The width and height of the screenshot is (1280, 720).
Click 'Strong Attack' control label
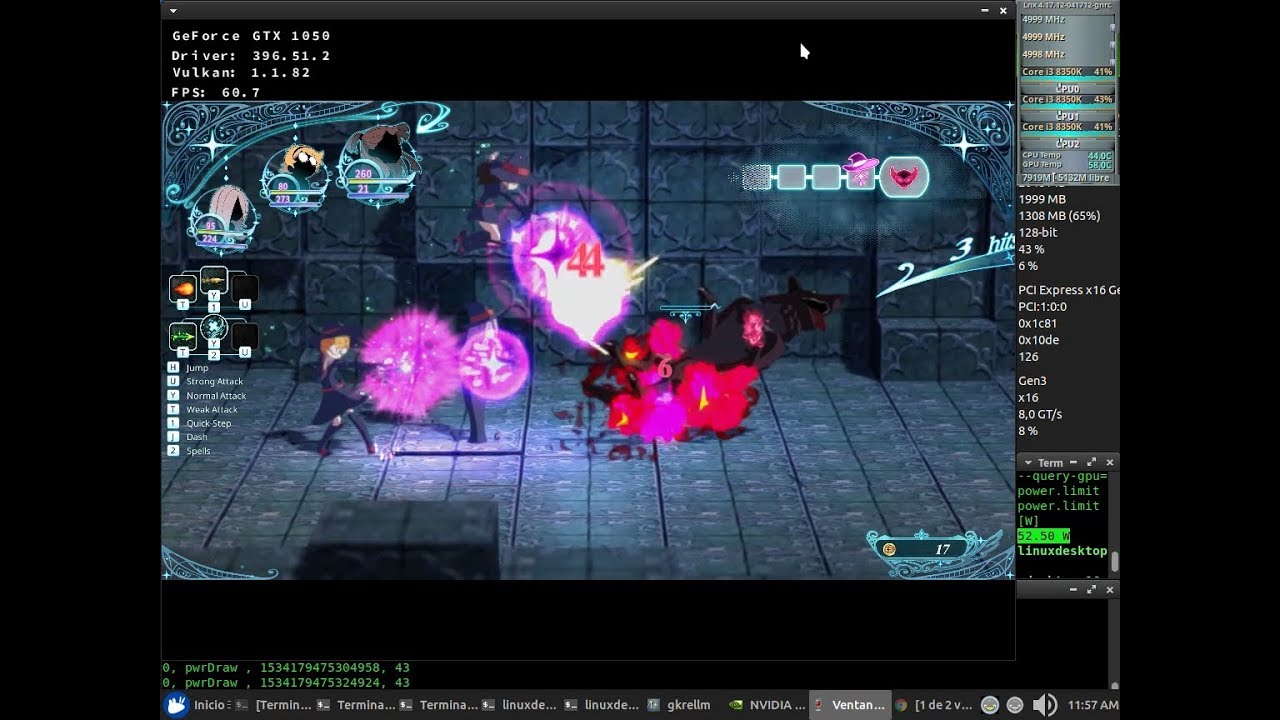coord(214,382)
